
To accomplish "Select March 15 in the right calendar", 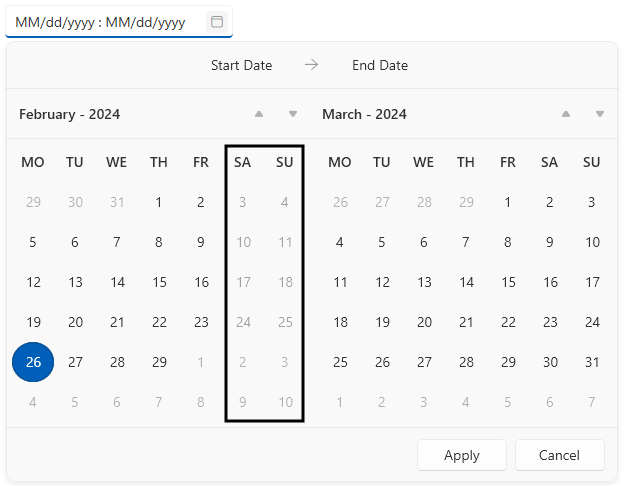I will click(x=508, y=282).
